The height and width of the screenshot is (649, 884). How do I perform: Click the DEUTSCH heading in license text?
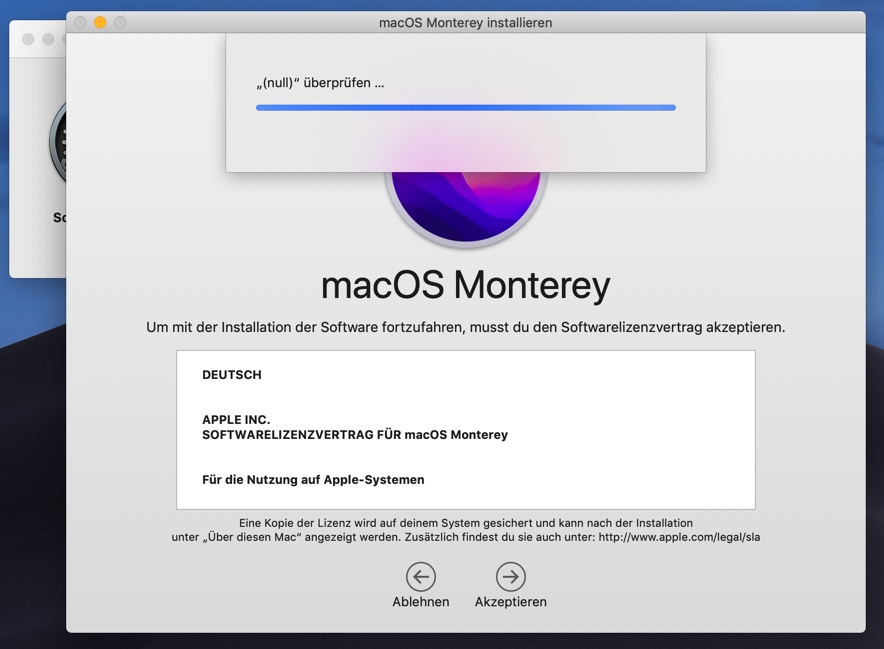click(232, 375)
